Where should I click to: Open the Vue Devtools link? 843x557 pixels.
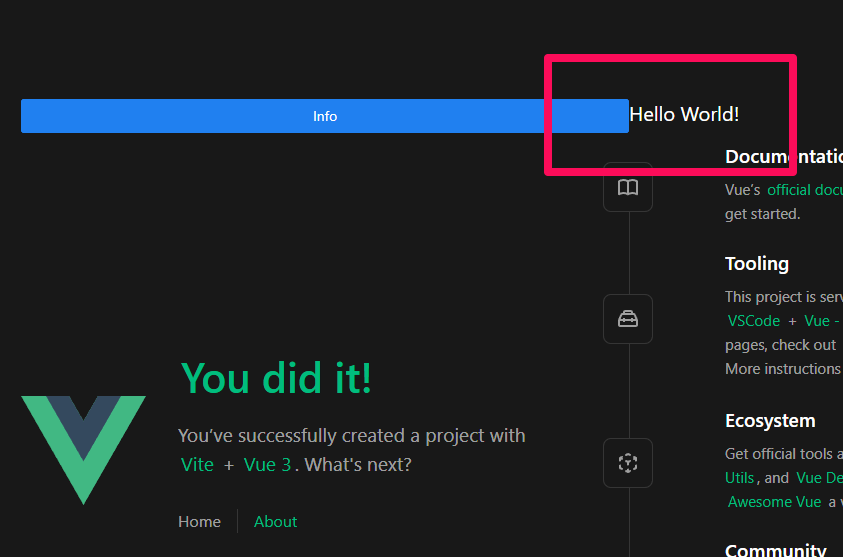coord(819,478)
